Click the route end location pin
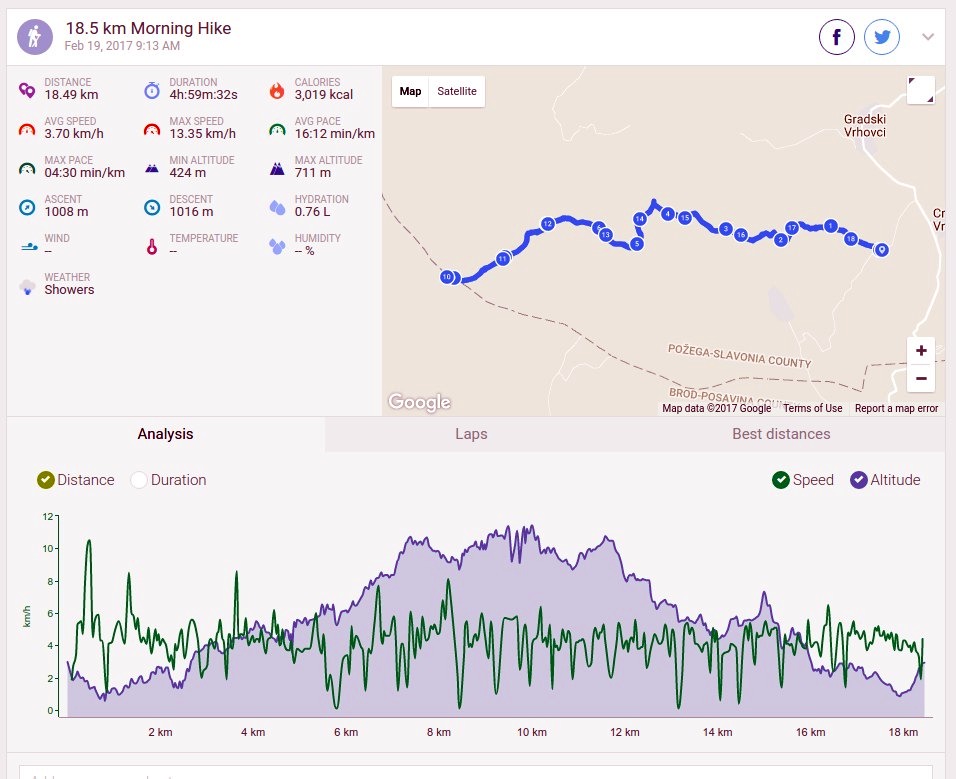This screenshot has height=779, width=956. pos(881,249)
